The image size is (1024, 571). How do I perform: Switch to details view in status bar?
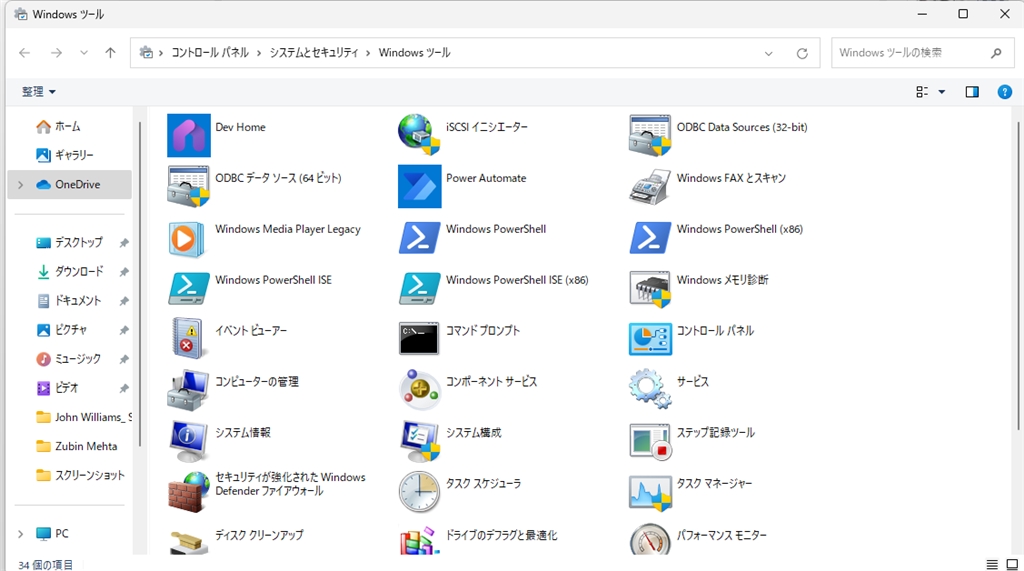coord(991,564)
